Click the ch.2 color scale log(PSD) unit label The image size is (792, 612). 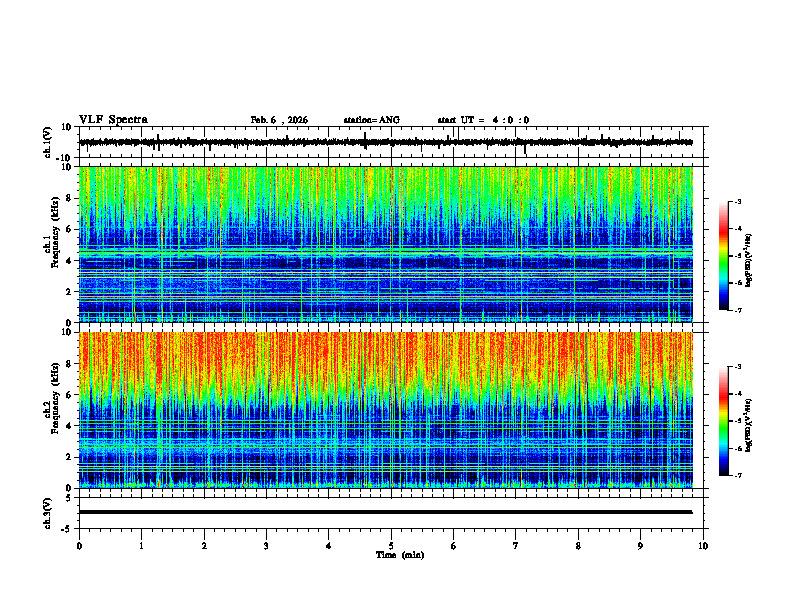pos(749,426)
